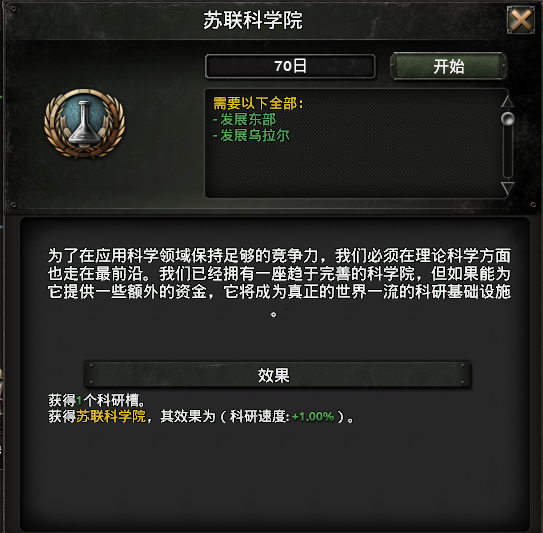Click the round scrollbar thumb knob
This screenshot has height=533, width=543.
pyautogui.click(x=508, y=119)
